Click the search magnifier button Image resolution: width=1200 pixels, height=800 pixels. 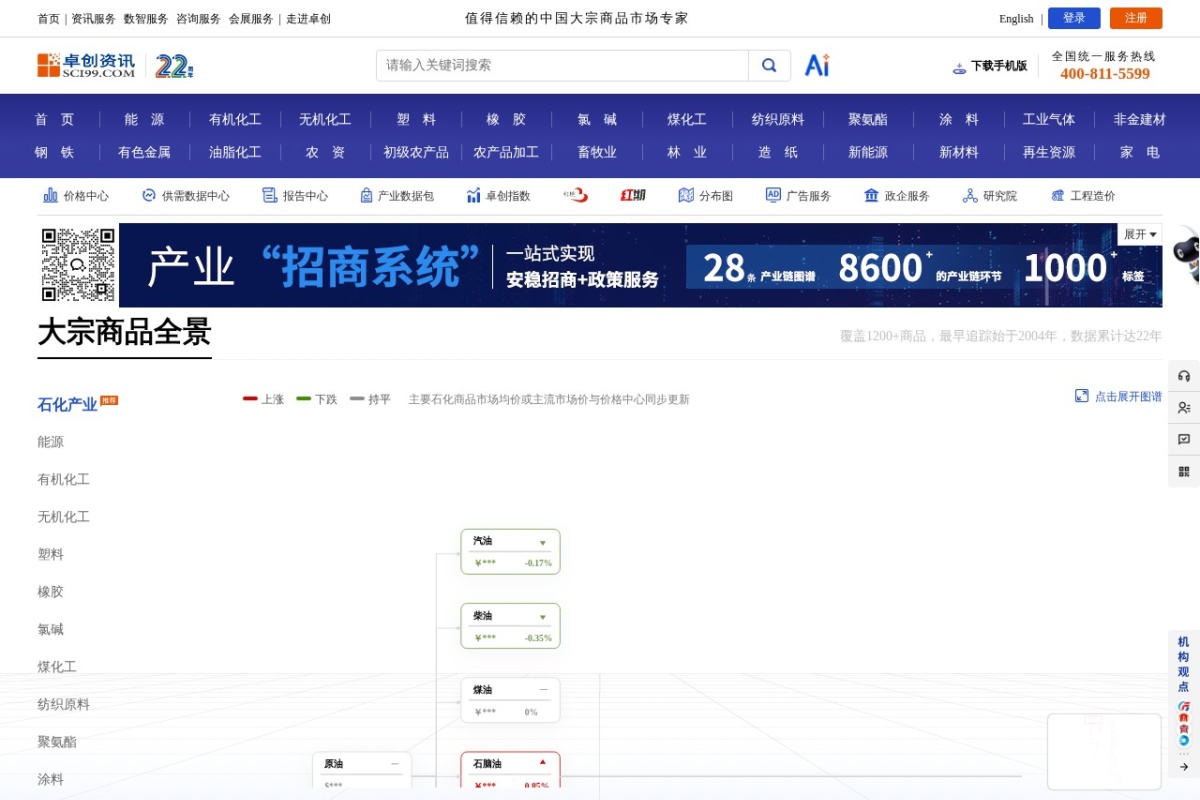769,65
